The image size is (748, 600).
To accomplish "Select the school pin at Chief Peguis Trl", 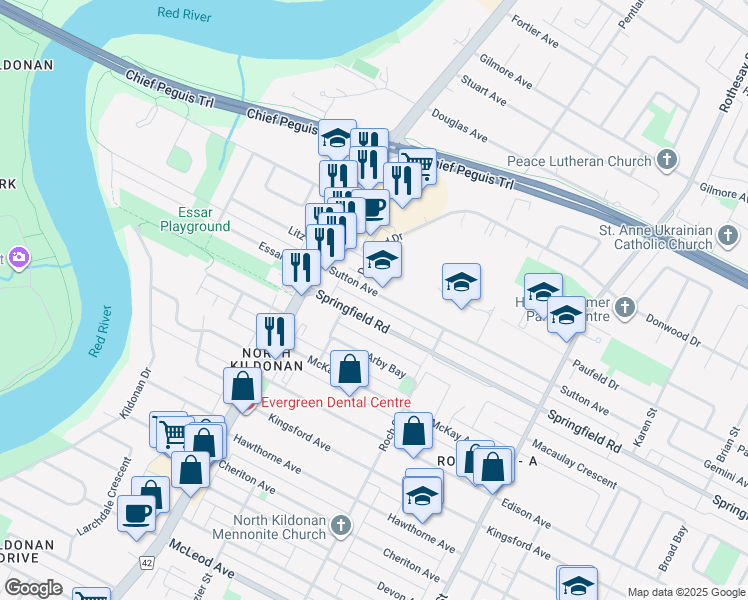I will click(337, 139).
